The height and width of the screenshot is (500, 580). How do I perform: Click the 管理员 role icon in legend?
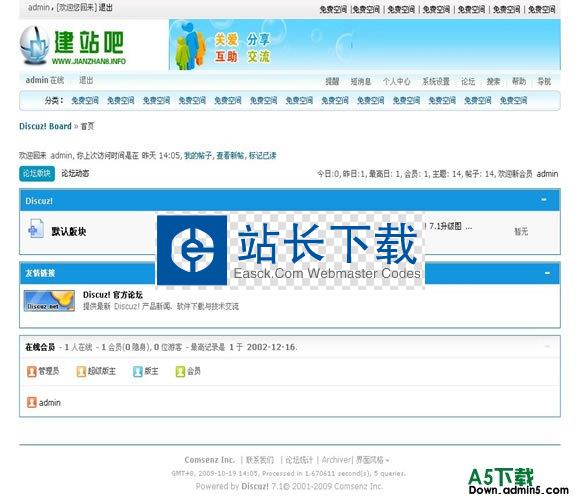31,371
